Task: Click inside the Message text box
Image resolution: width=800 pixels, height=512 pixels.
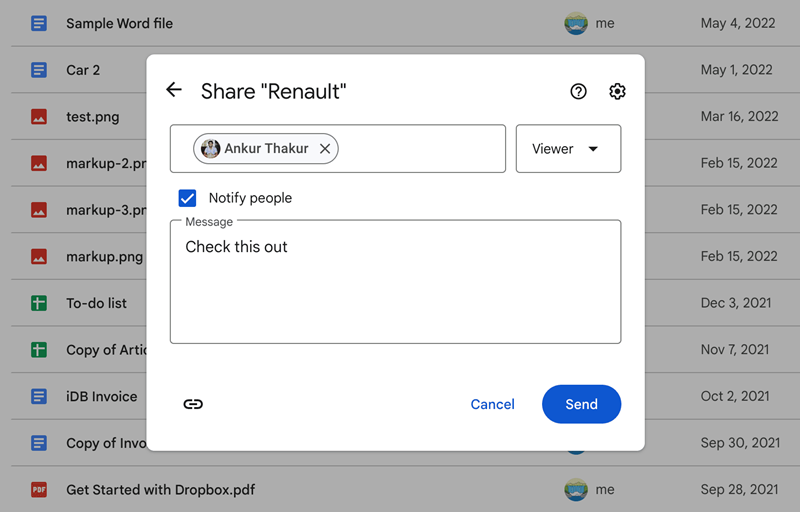Action: coord(395,281)
